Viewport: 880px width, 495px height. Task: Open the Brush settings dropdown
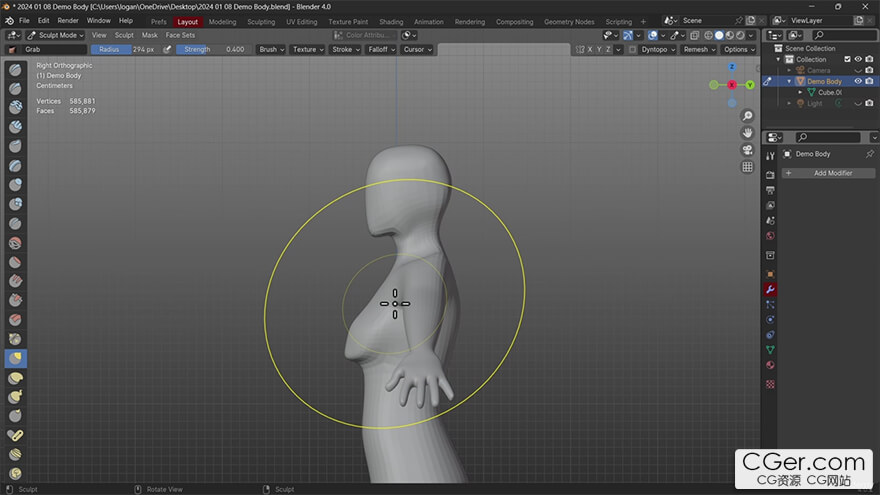(x=272, y=49)
